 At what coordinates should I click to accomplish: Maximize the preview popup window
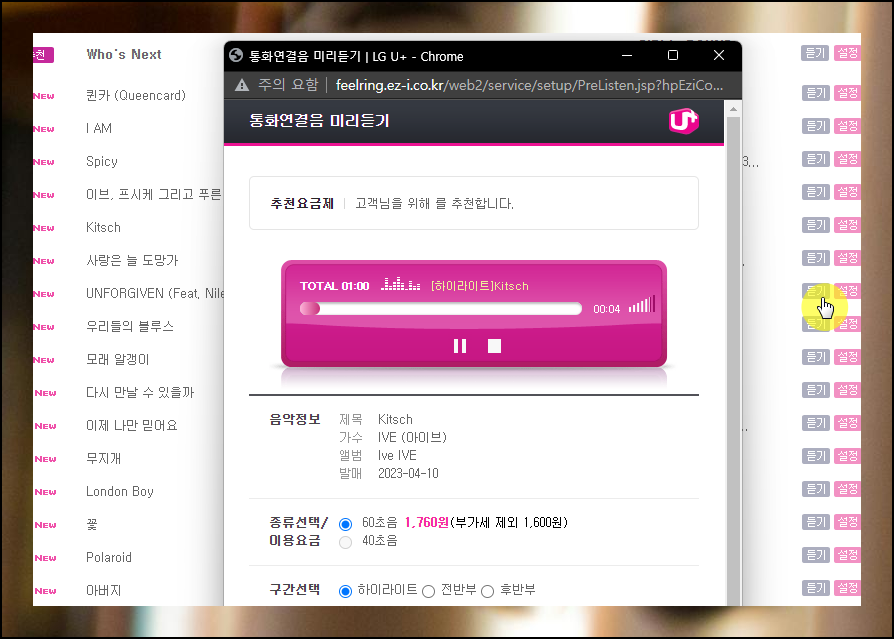(x=673, y=55)
